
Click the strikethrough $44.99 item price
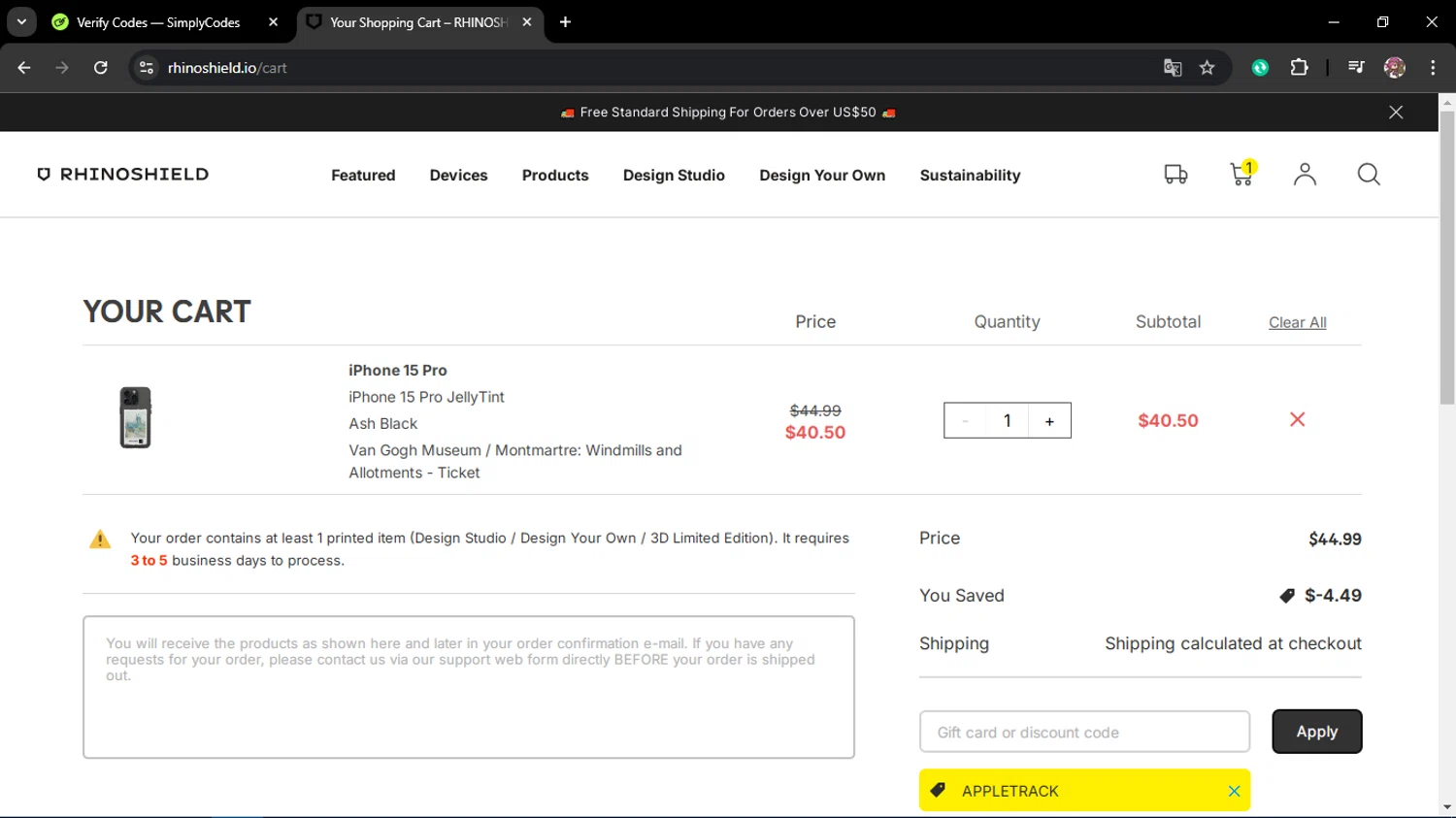click(815, 410)
